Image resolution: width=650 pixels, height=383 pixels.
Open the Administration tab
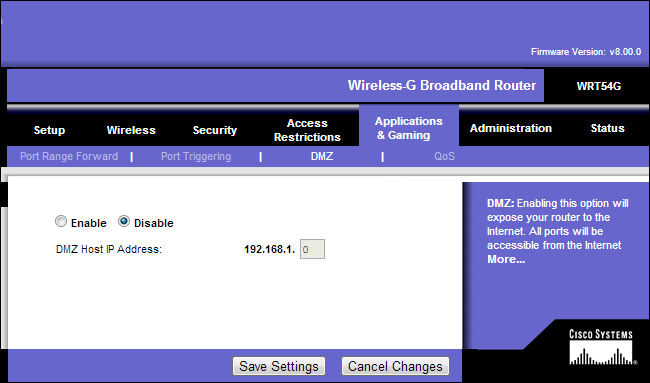pos(511,128)
